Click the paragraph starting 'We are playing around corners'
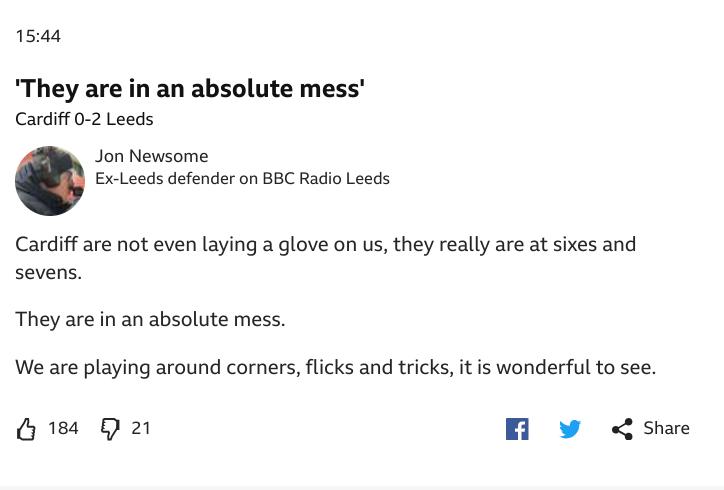Viewport: 724px width, 490px height. pos(336,368)
